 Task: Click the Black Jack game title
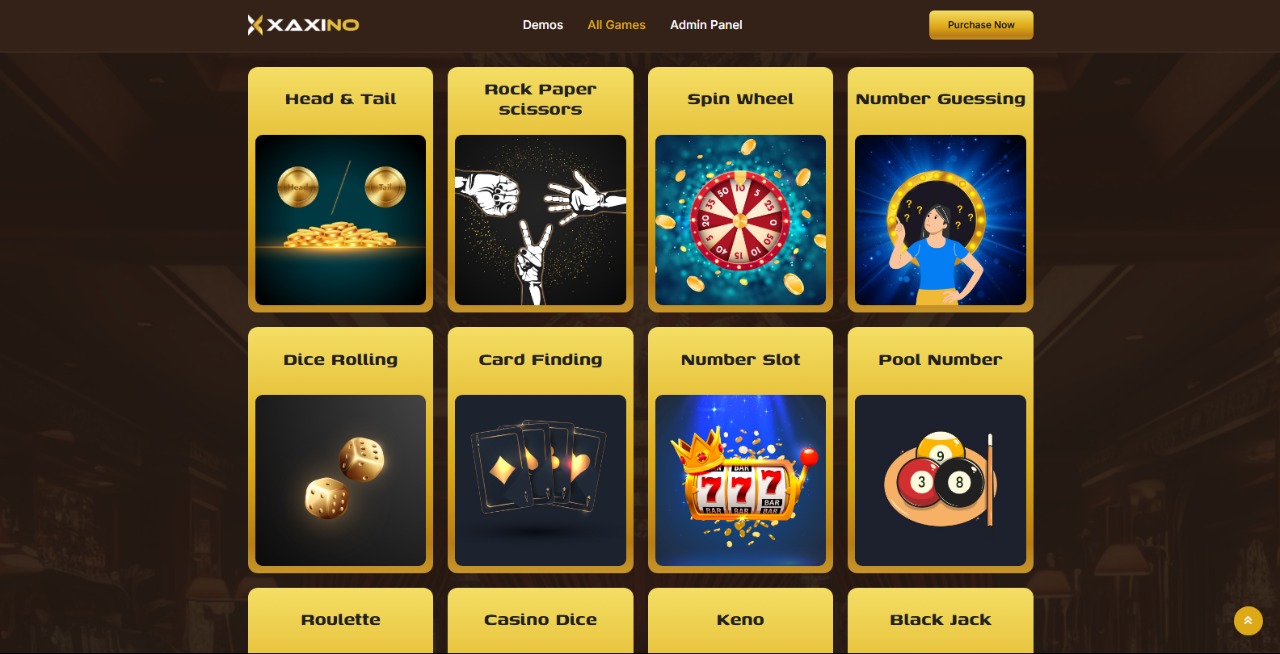[x=940, y=620]
